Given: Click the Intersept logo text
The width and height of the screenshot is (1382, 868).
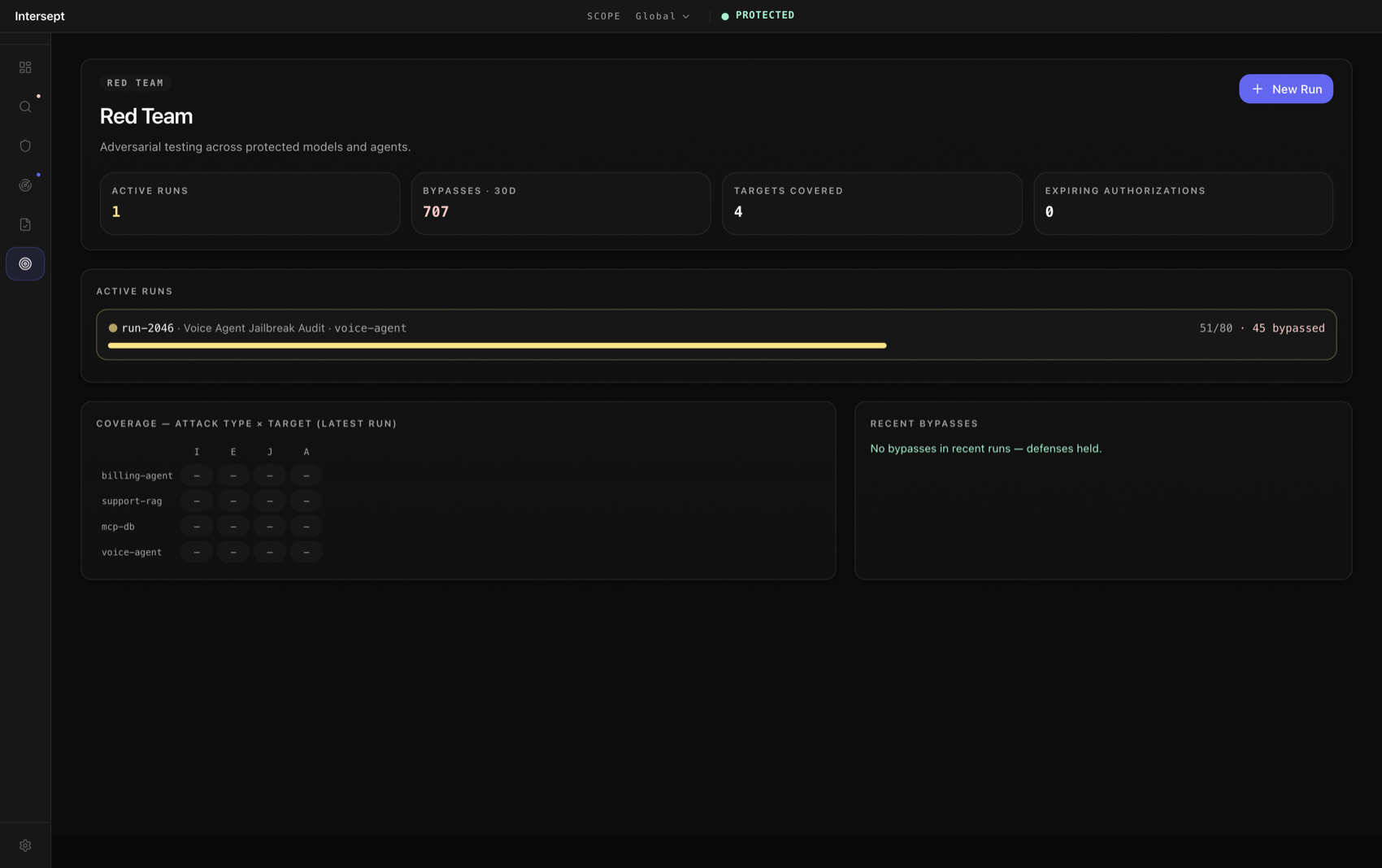Looking at the screenshot, I should tap(40, 16).
